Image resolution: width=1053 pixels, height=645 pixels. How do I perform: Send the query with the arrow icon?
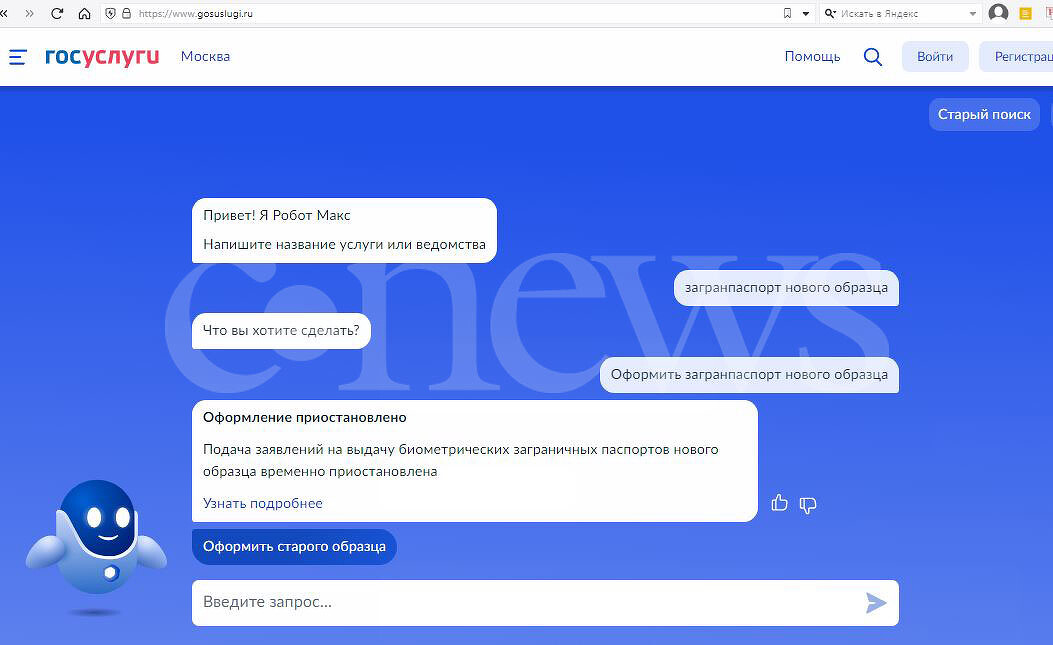pos(875,602)
